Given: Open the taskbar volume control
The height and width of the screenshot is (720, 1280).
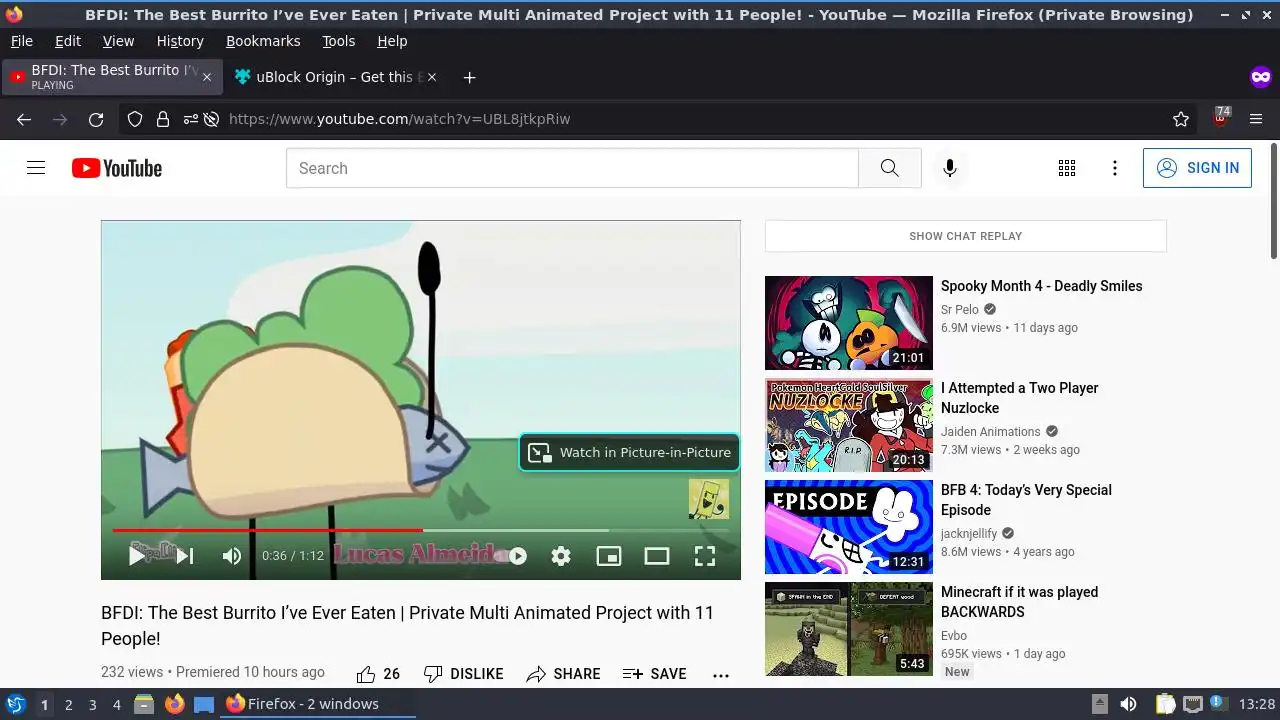Looking at the screenshot, I should 1128,704.
